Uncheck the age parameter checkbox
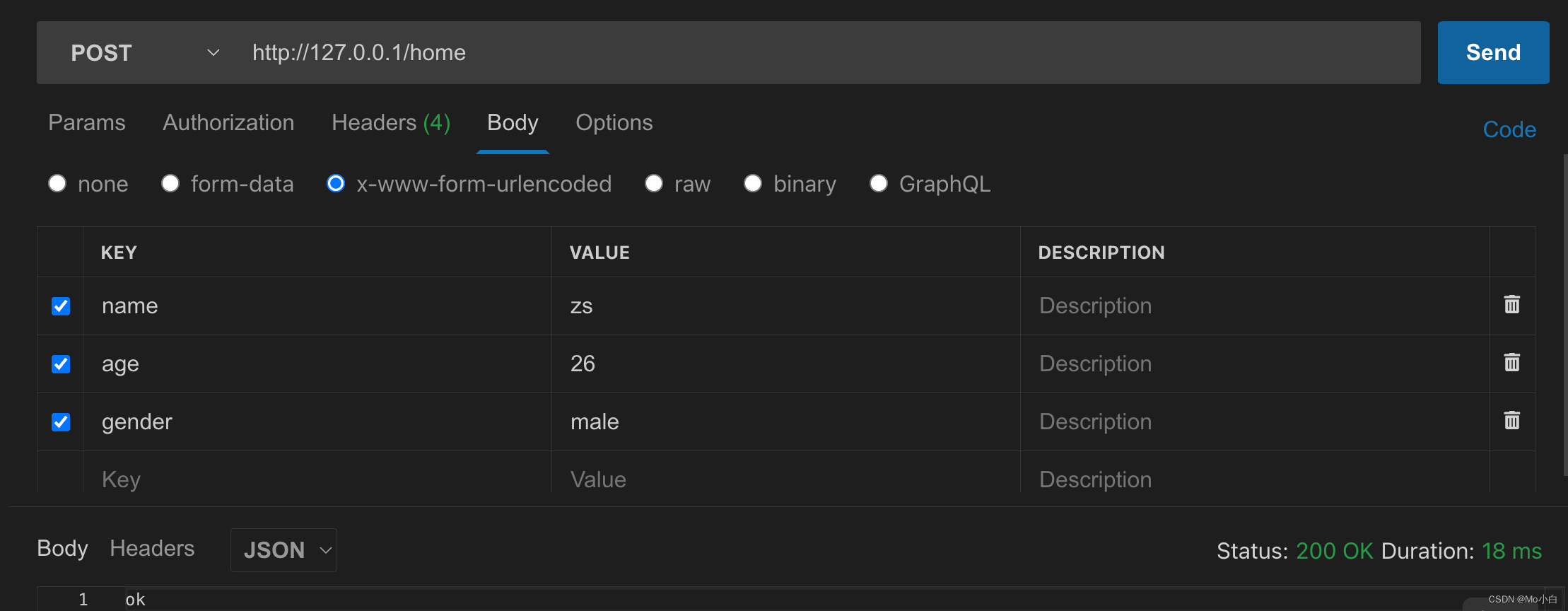The width and height of the screenshot is (1568, 611). click(61, 364)
